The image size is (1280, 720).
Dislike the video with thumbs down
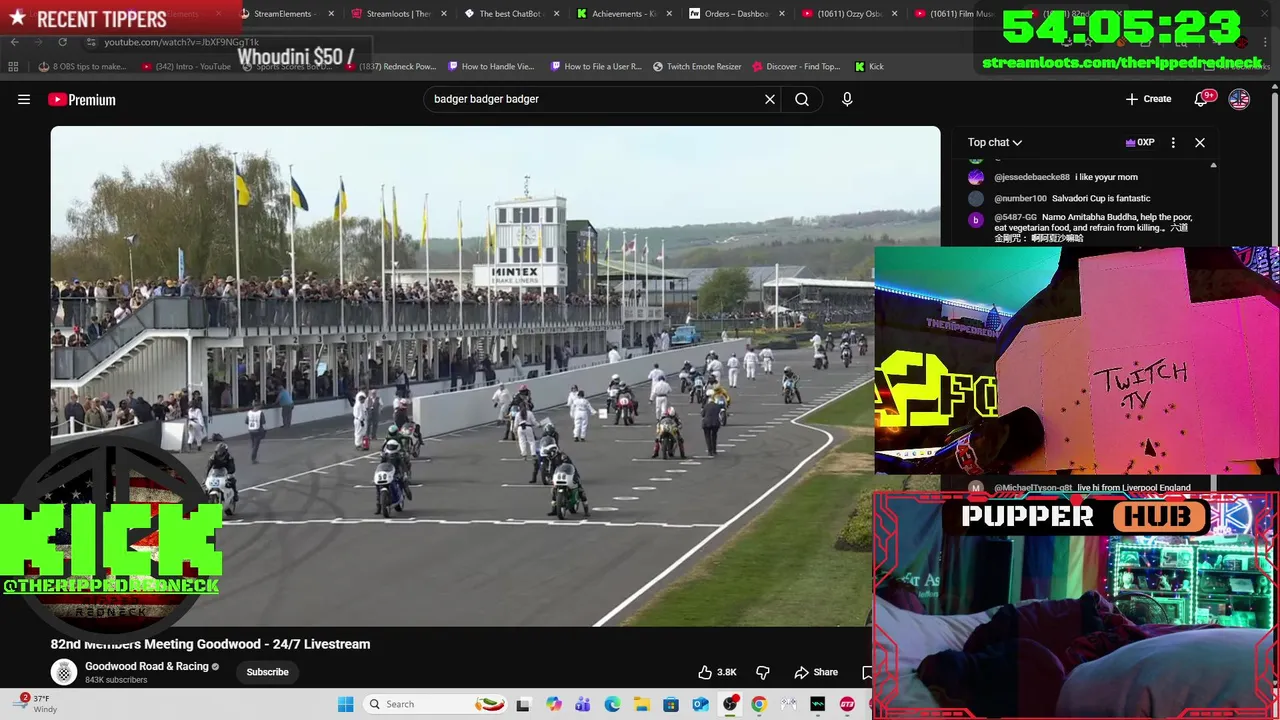pos(763,672)
